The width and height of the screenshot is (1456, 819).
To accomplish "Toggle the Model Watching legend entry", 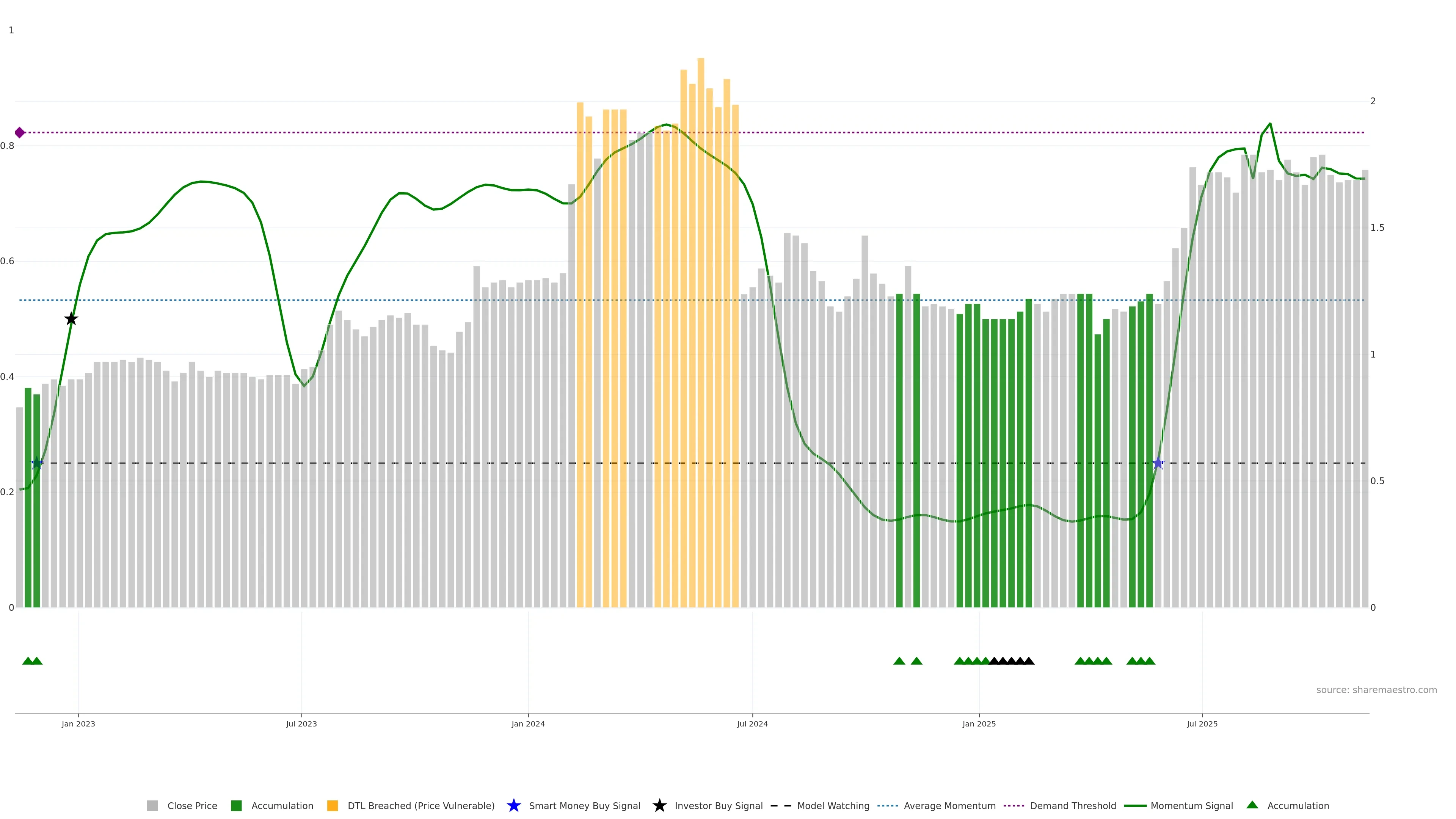I will pos(833,806).
